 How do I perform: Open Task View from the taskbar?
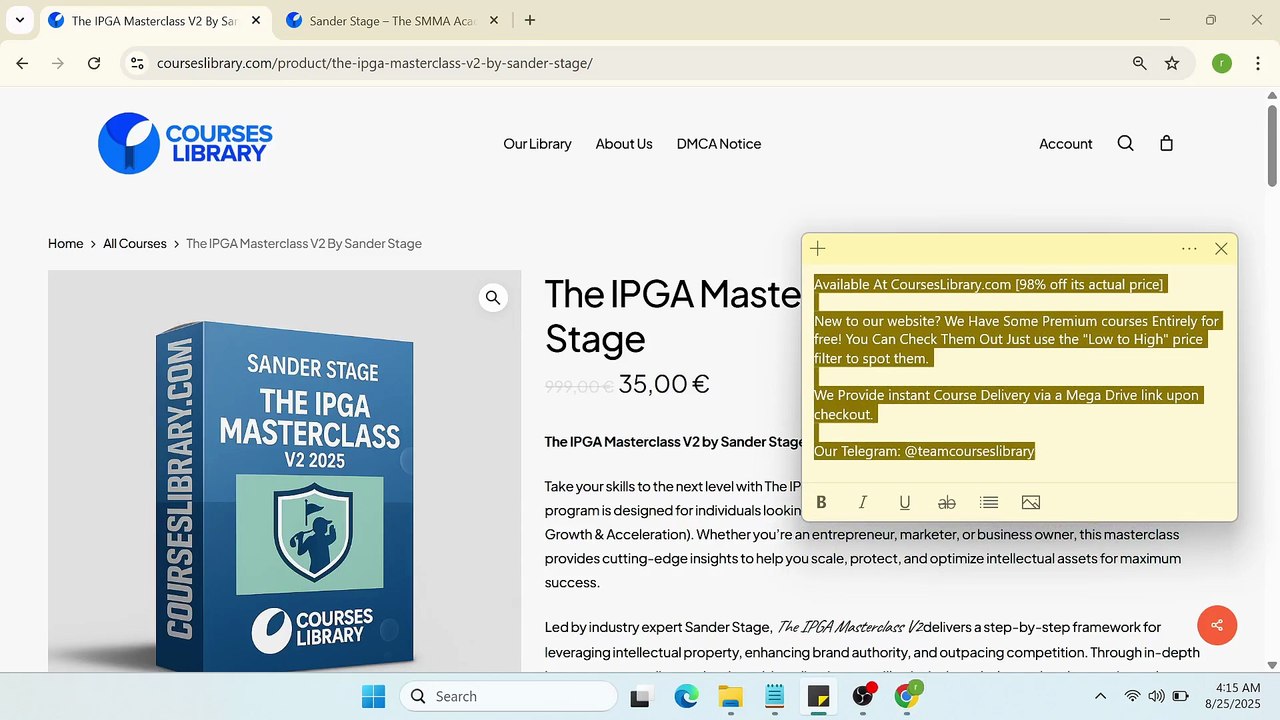[639, 696]
